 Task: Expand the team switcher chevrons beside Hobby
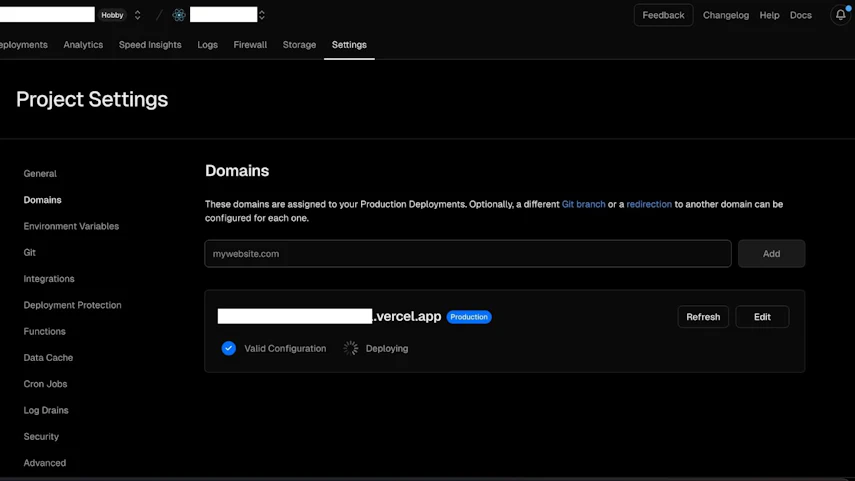(x=137, y=15)
